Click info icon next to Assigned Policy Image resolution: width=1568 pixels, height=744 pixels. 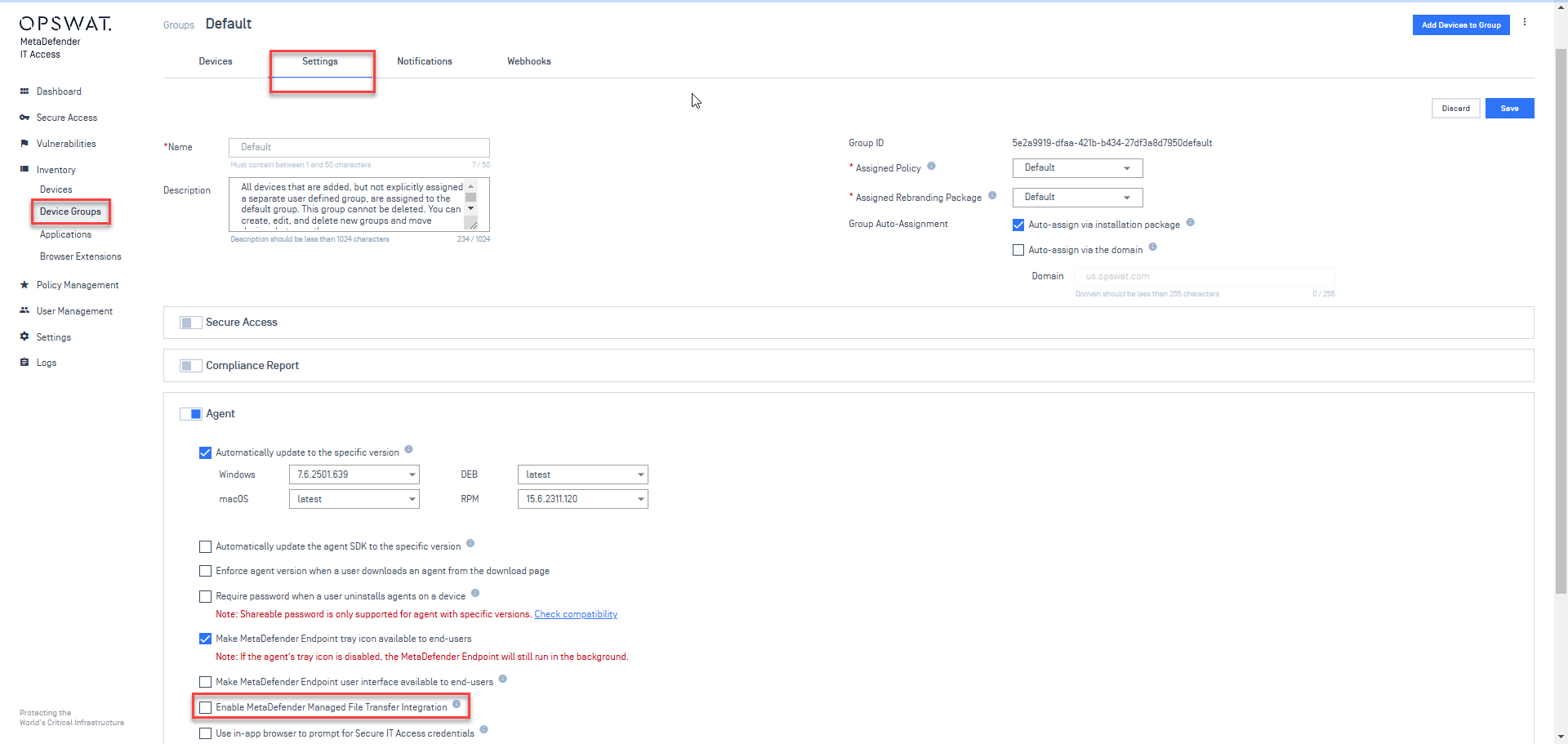tap(931, 166)
